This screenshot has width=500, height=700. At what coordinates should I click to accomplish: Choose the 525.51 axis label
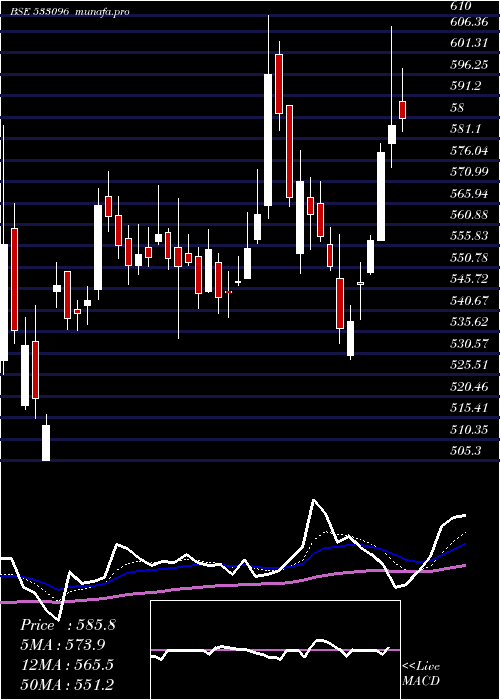469,365
